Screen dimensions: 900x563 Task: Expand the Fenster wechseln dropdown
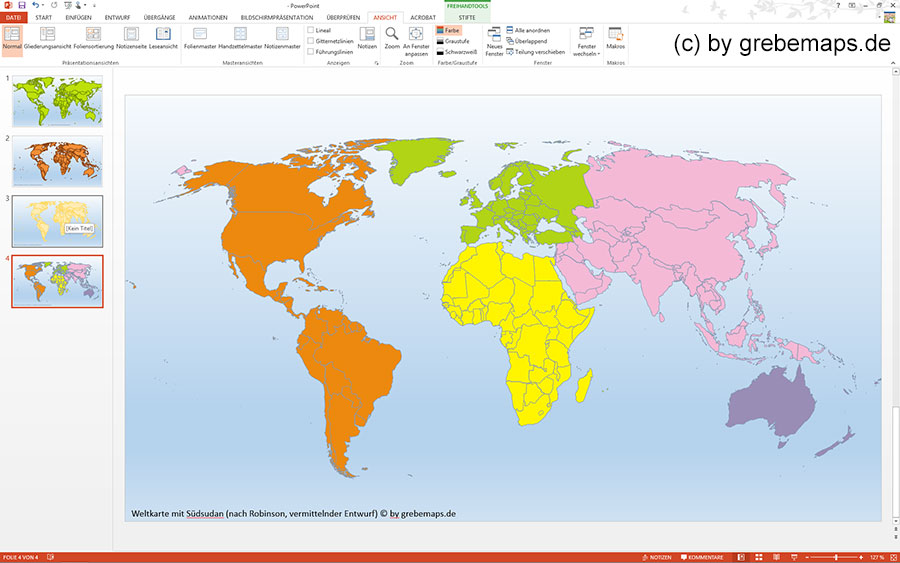(586, 41)
